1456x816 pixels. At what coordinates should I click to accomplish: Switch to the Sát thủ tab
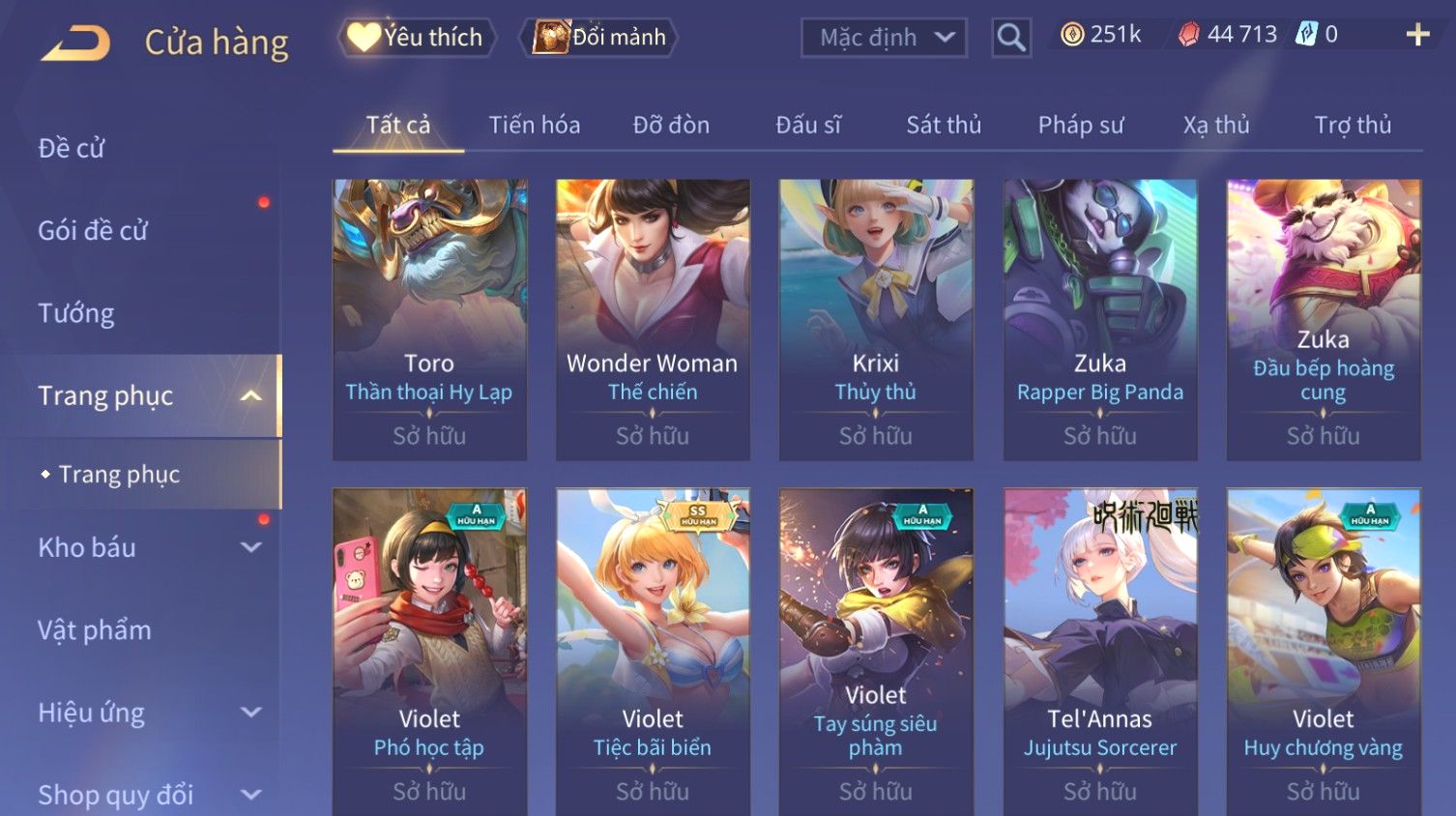(944, 125)
